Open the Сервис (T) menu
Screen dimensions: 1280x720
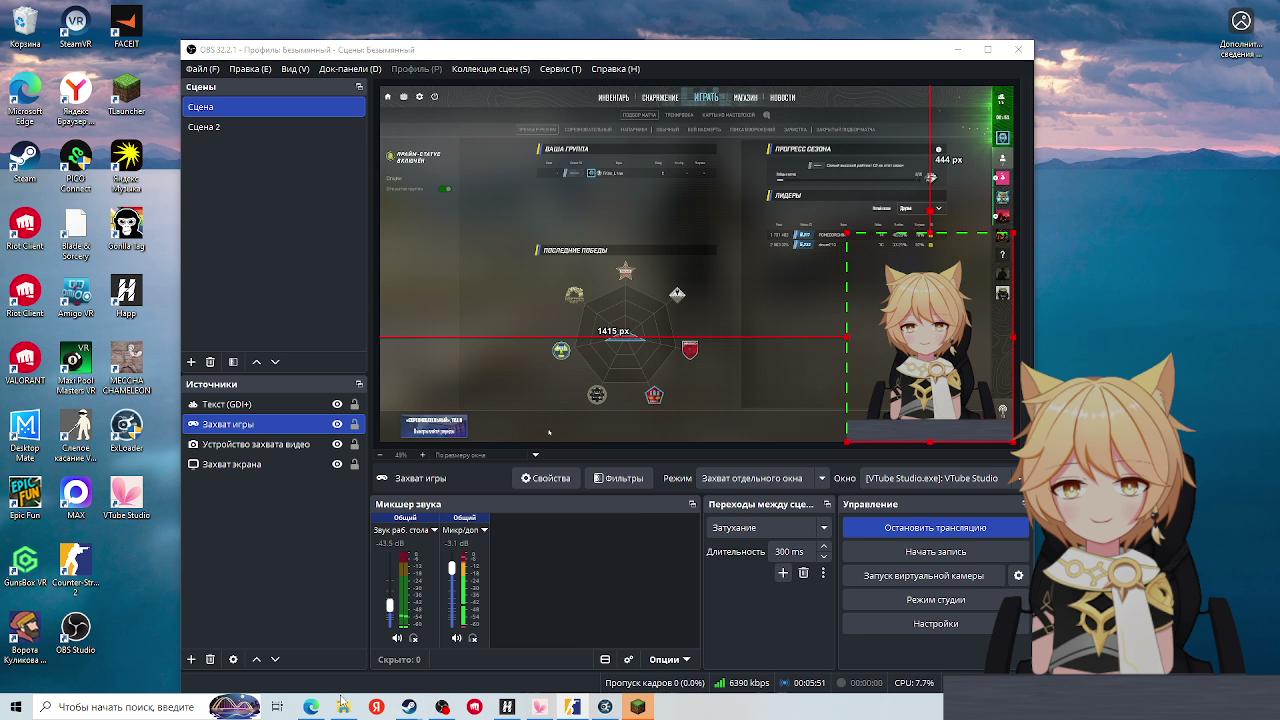click(x=560, y=69)
